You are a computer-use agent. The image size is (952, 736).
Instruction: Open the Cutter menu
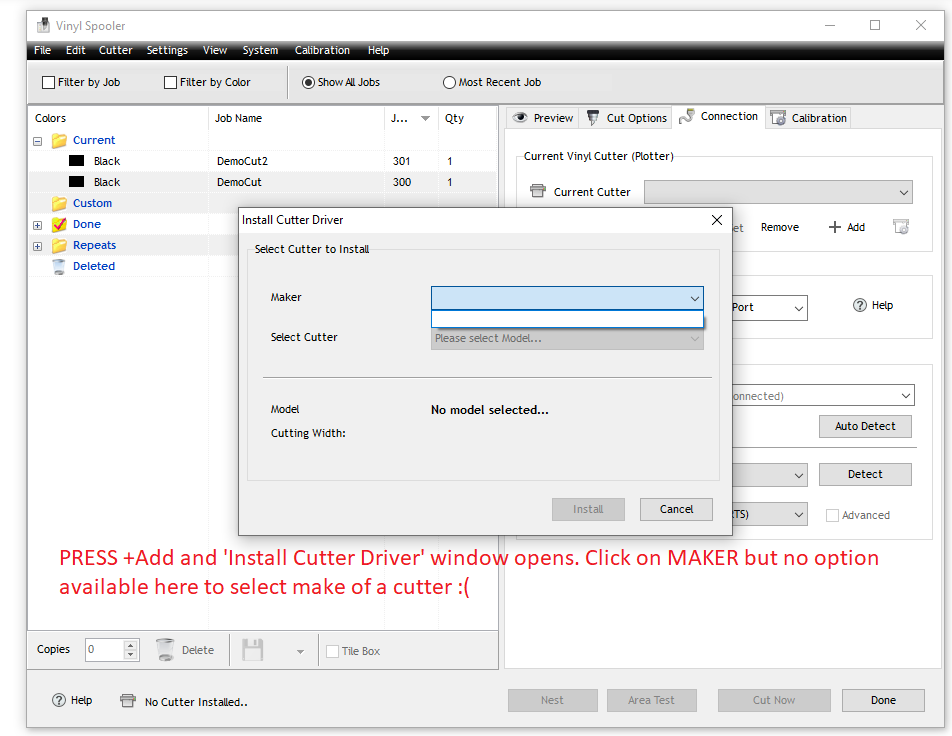115,50
